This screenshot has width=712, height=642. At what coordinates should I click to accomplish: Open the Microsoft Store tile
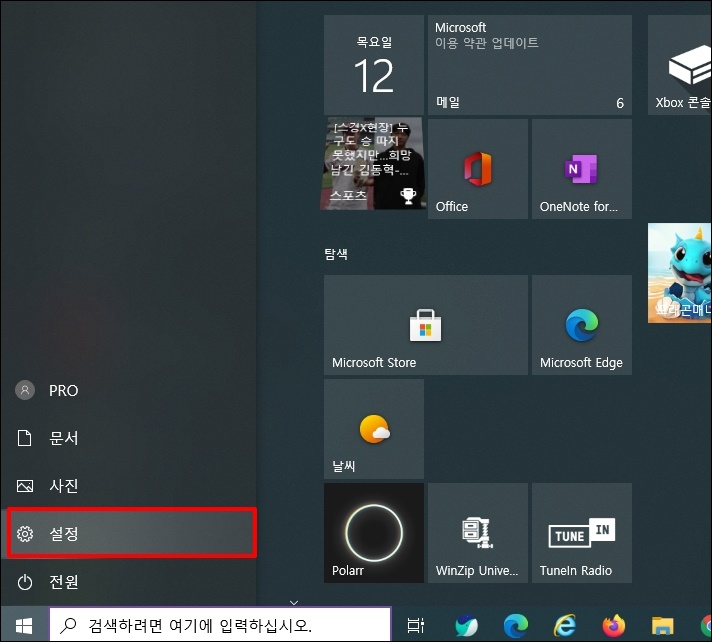pyautogui.click(x=426, y=325)
